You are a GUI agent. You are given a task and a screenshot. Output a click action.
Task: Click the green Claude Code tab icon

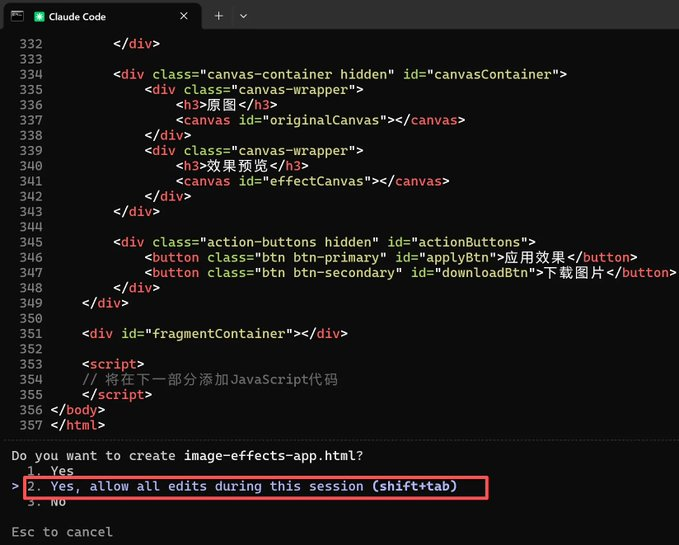pyautogui.click(x=39, y=17)
